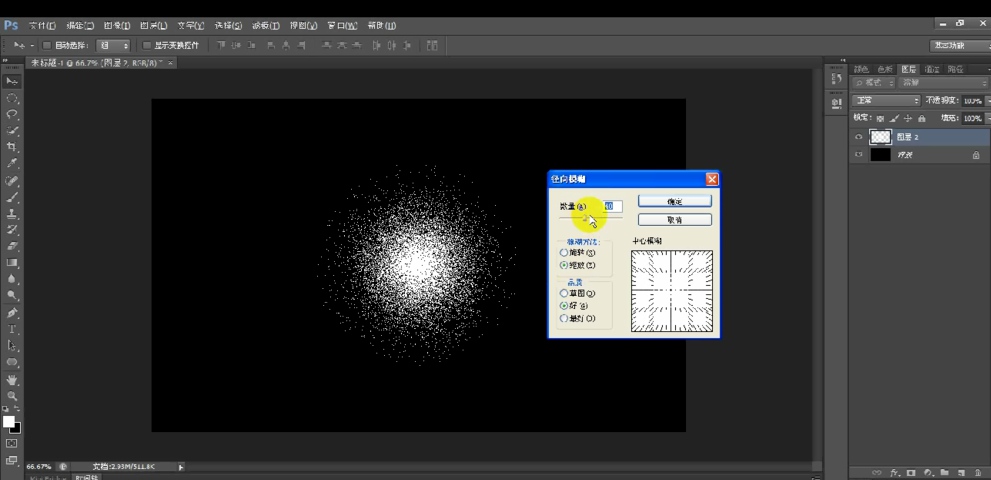
Task: Expand the workspace switcher dropdown
Action: point(957,46)
